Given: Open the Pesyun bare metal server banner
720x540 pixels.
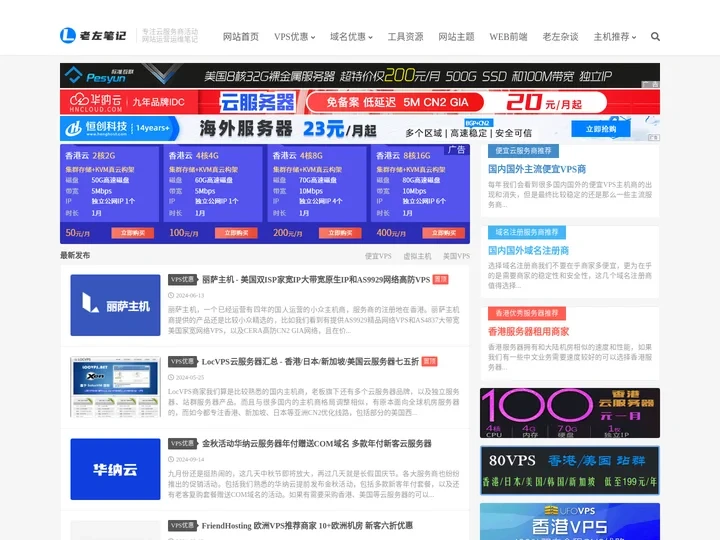Looking at the screenshot, I should 360,75.
